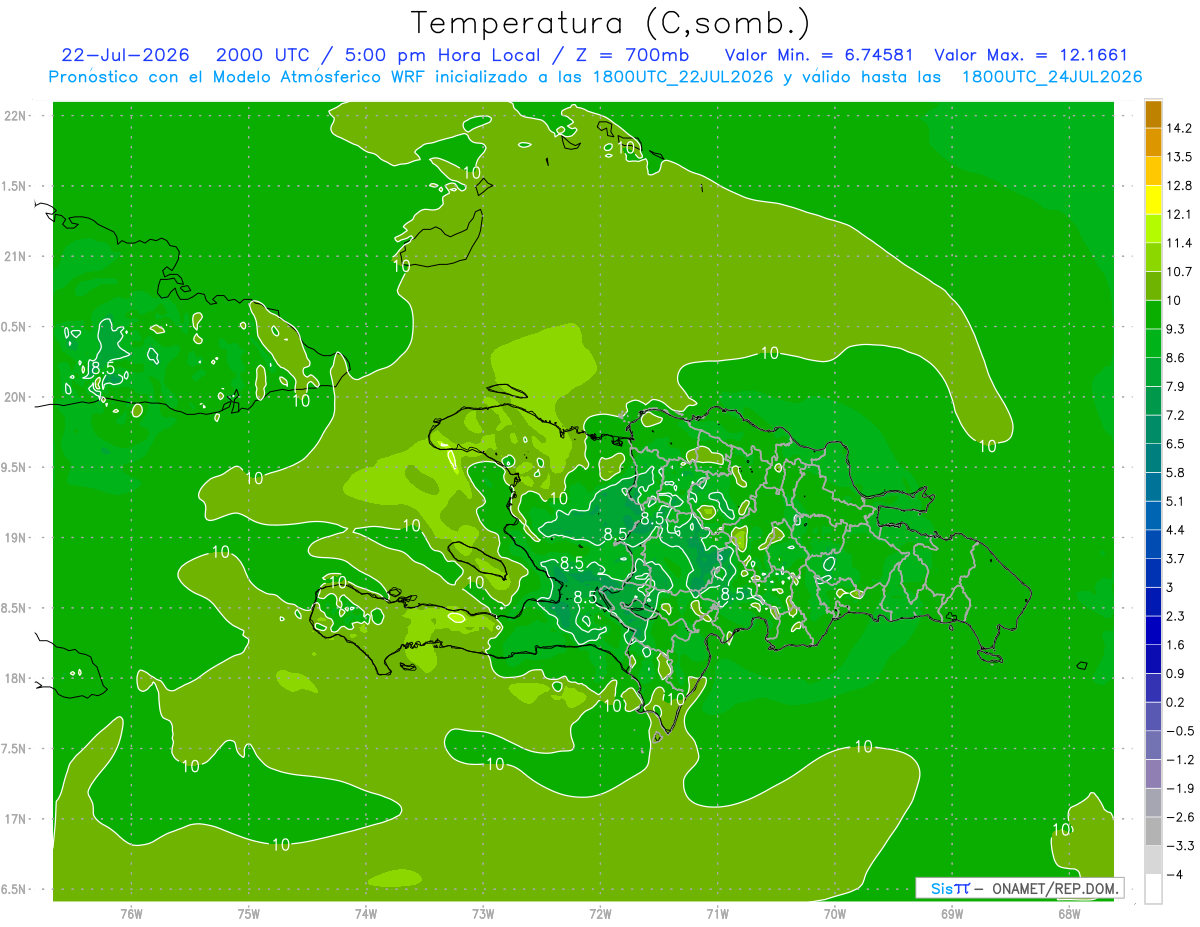This screenshot has width=1200, height=927.
Task: Click the '17N' latitude axis label
Action: [14, 819]
